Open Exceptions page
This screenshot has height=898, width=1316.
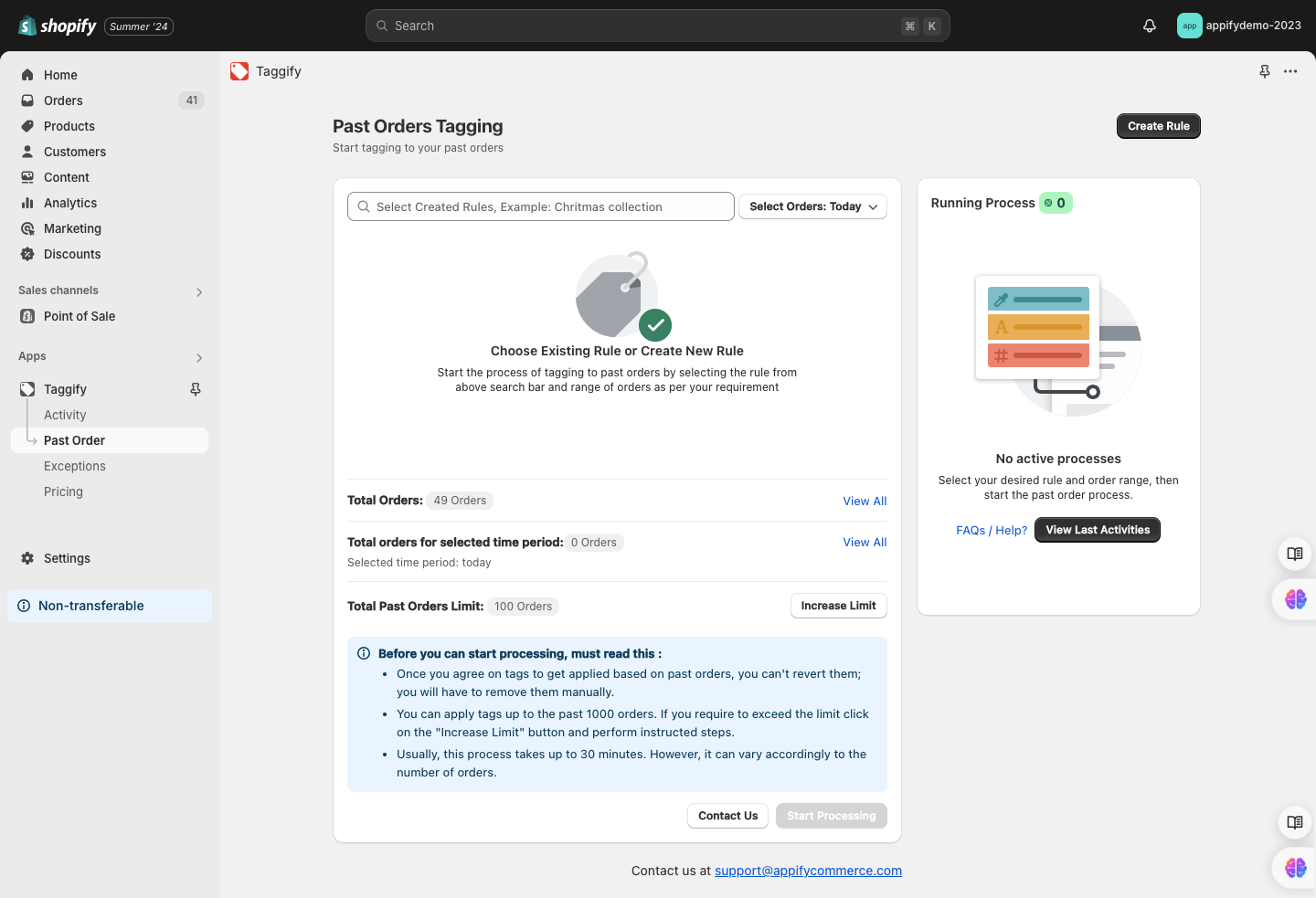tap(75, 466)
